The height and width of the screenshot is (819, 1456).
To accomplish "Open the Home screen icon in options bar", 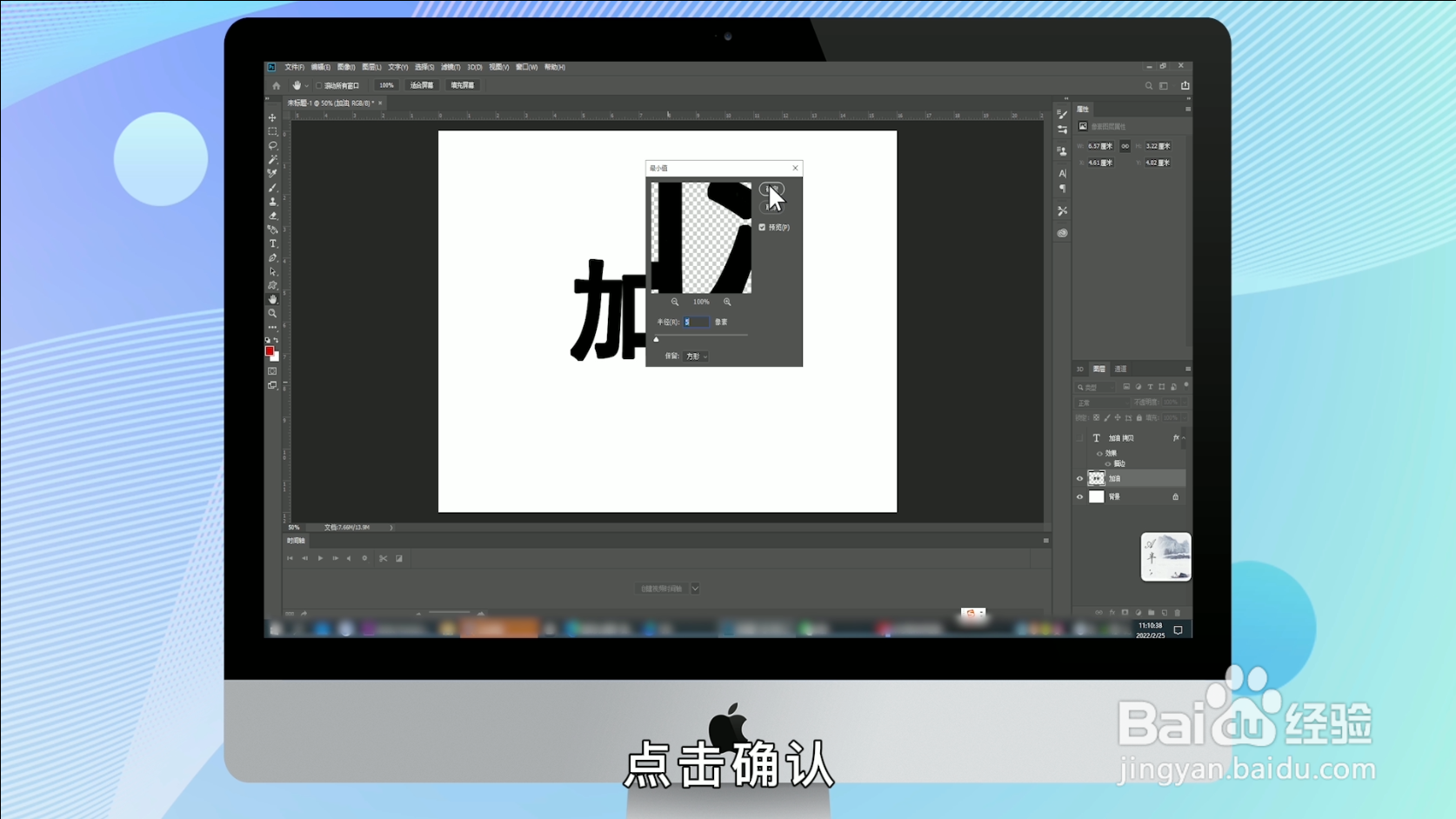I will [276, 85].
